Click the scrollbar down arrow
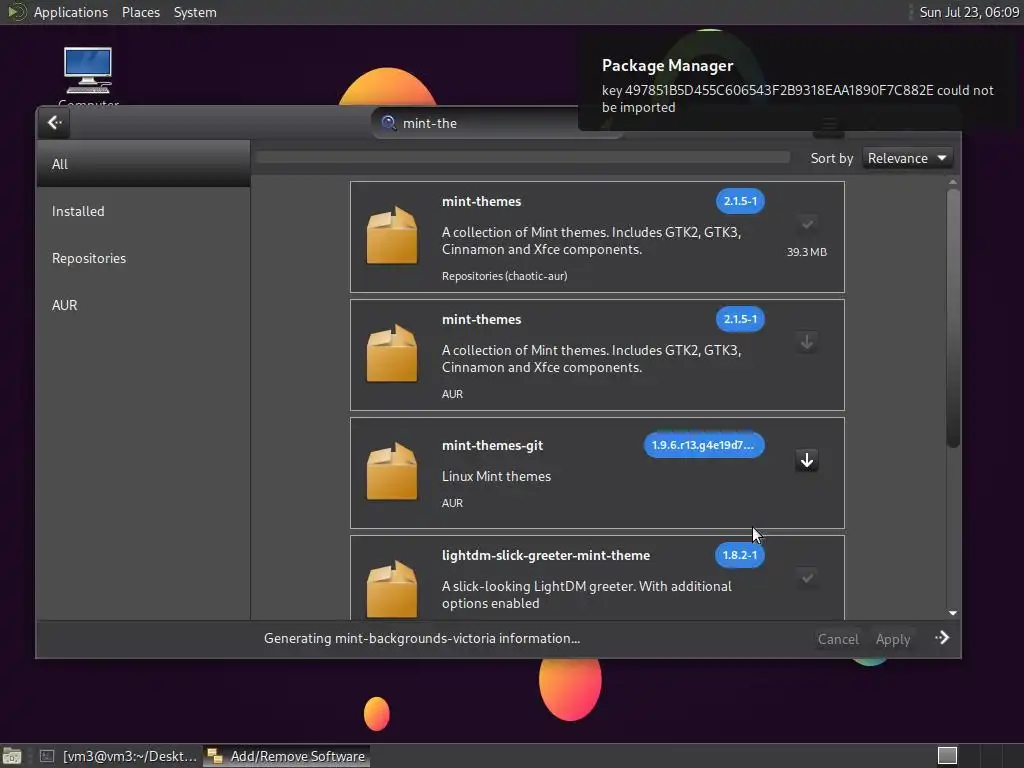1024x768 pixels. point(953,613)
